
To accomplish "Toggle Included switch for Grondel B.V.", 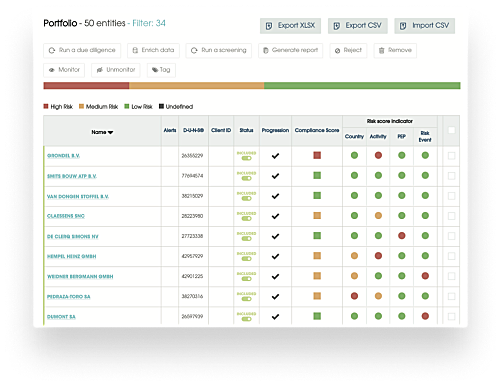I will point(247,158).
